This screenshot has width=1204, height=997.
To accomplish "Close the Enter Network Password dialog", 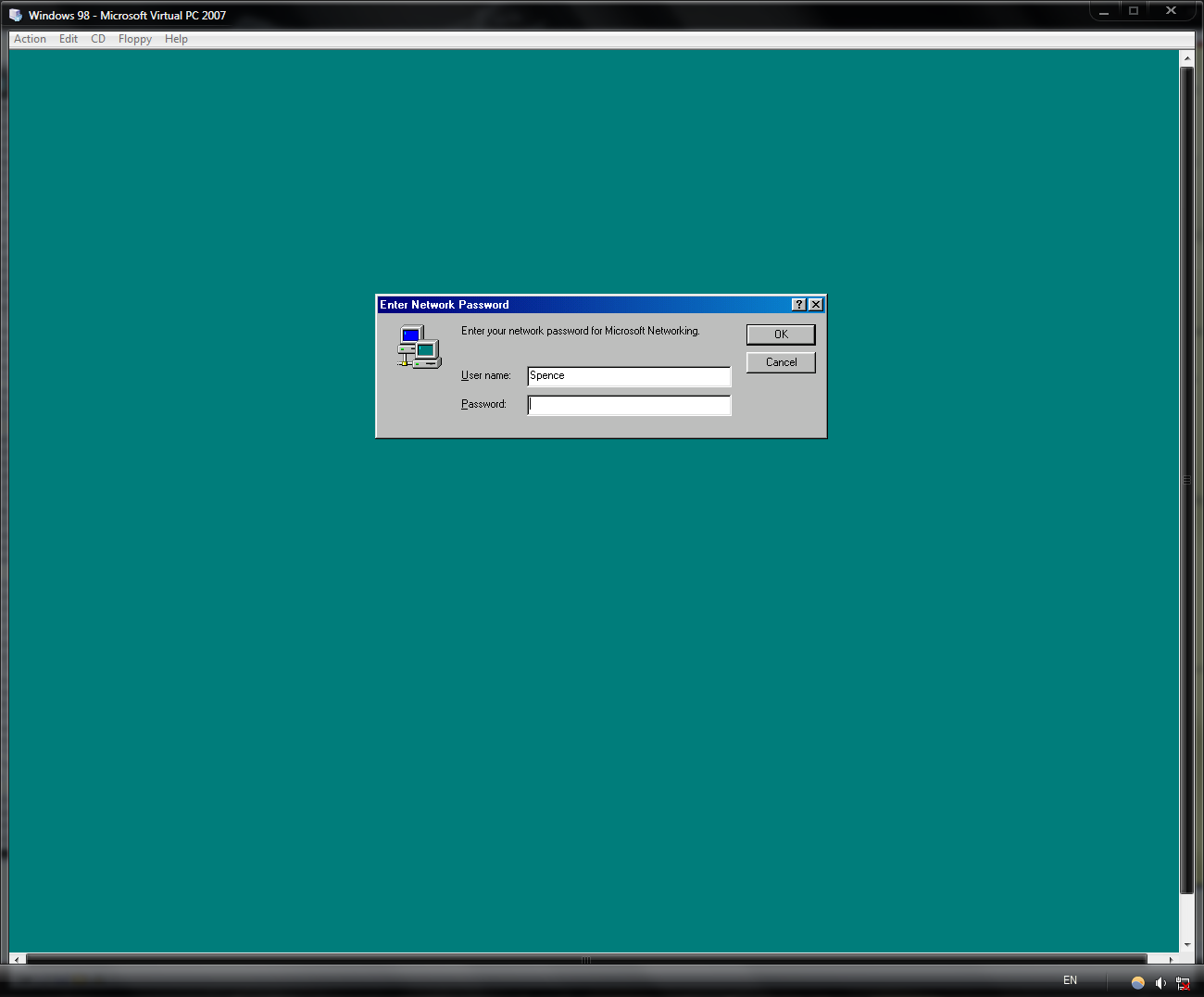I will point(816,305).
